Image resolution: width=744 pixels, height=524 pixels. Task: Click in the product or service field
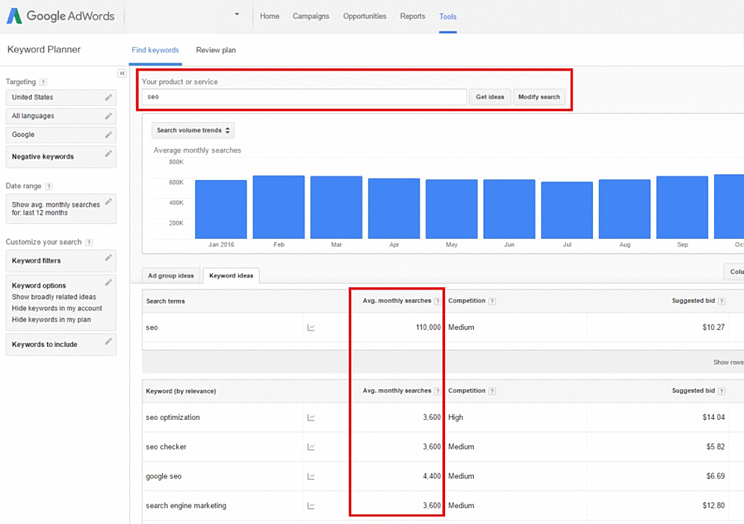pos(304,97)
